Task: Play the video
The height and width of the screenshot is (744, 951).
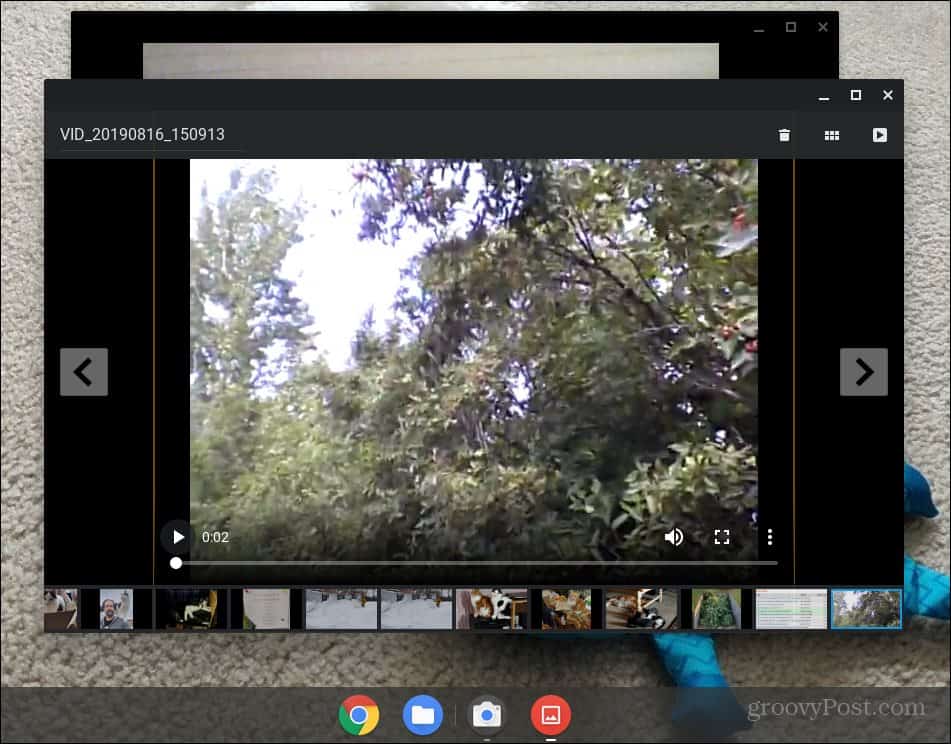Action: pos(177,537)
